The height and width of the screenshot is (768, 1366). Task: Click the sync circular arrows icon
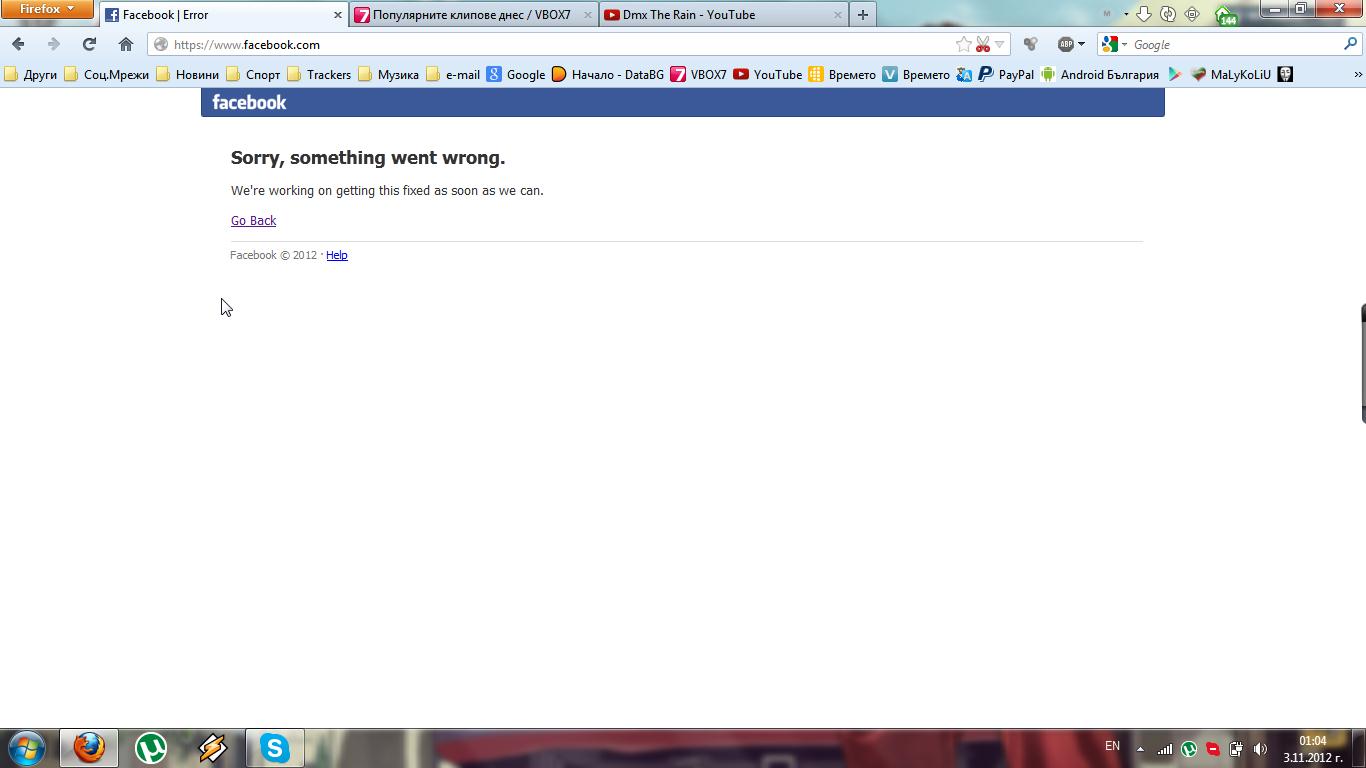[x=1168, y=14]
